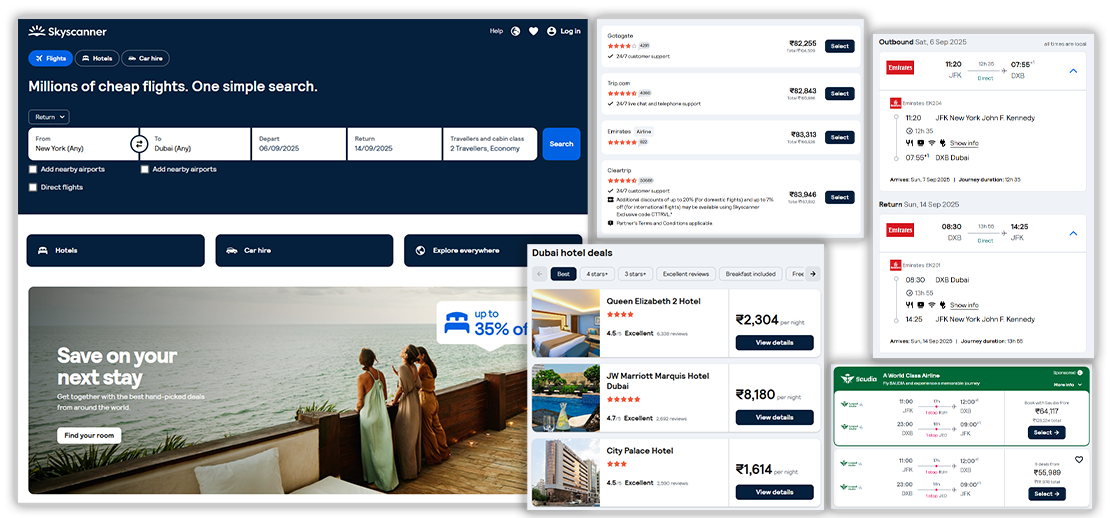Click Wi-Fi icon on Emirates EK204 flight
This screenshot has width=1110, height=518.
point(932,143)
